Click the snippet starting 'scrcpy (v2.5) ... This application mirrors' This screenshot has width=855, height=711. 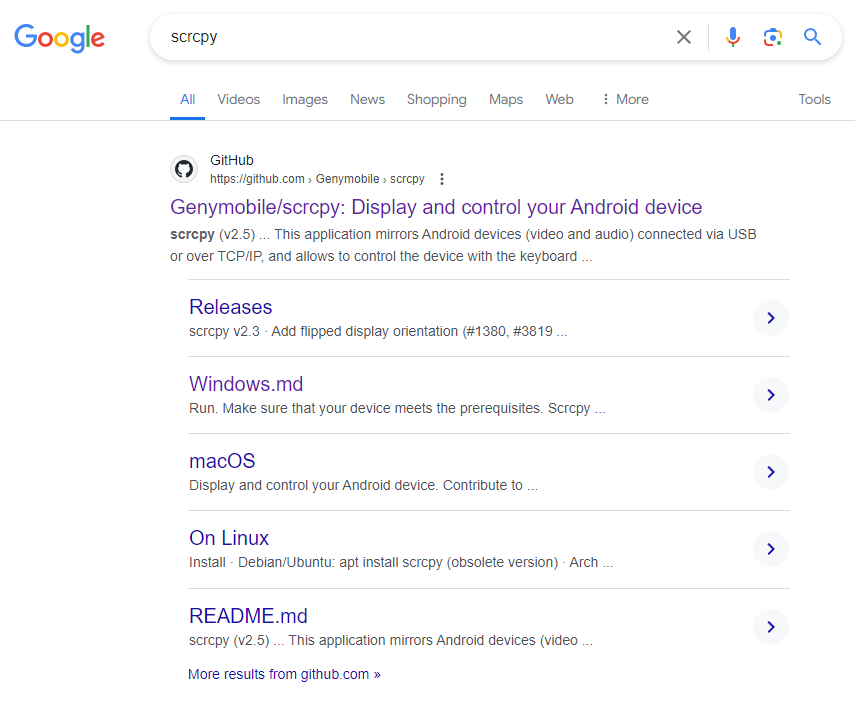pos(463,245)
